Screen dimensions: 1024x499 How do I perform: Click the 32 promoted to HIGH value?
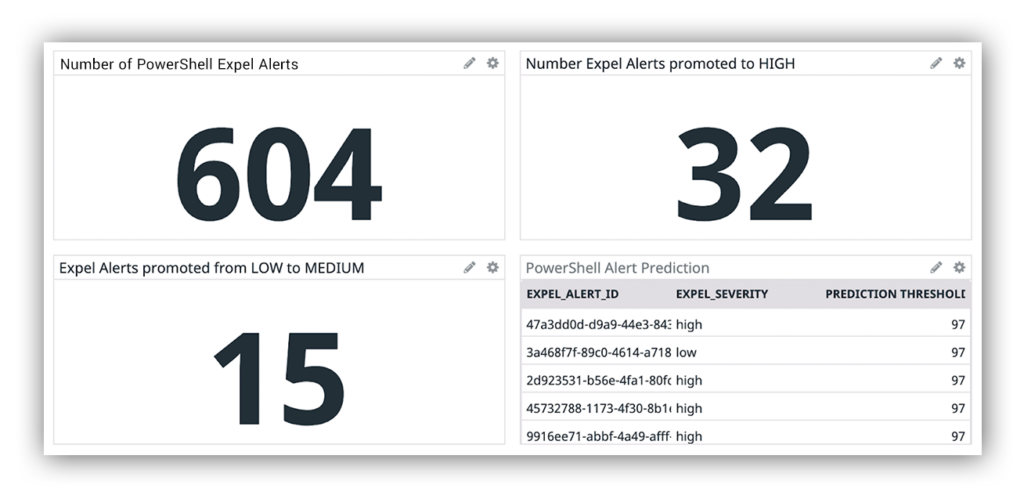coord(744,175)
